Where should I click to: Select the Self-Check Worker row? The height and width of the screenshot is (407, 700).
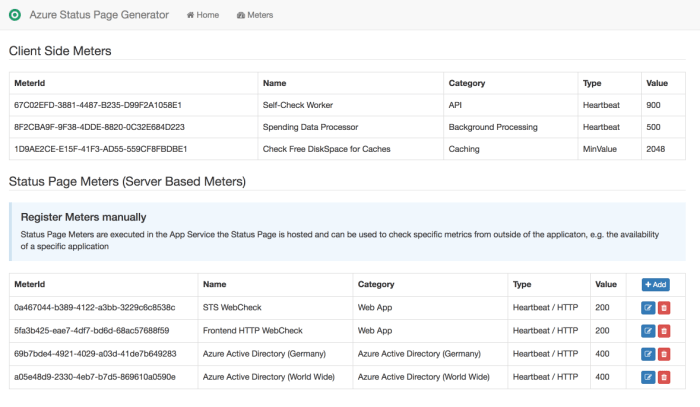299,104
